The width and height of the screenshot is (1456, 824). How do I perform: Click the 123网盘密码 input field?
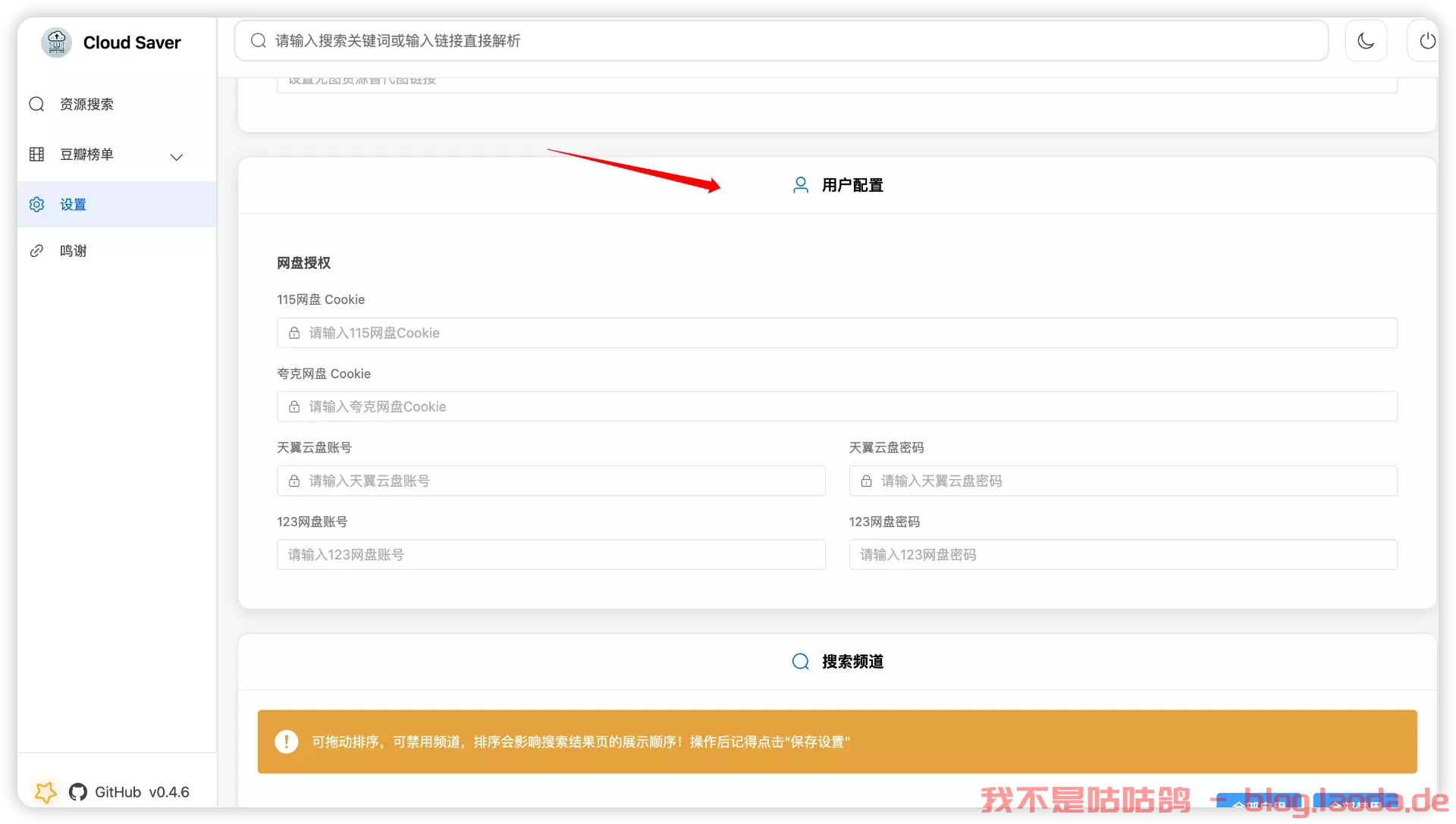1123,555
